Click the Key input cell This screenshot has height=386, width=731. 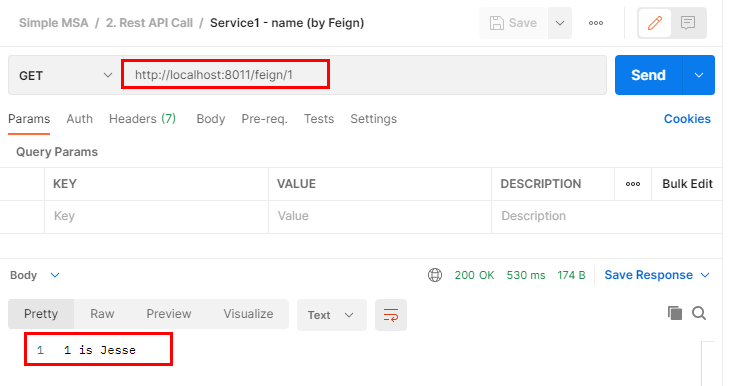(x=156, y=216)
